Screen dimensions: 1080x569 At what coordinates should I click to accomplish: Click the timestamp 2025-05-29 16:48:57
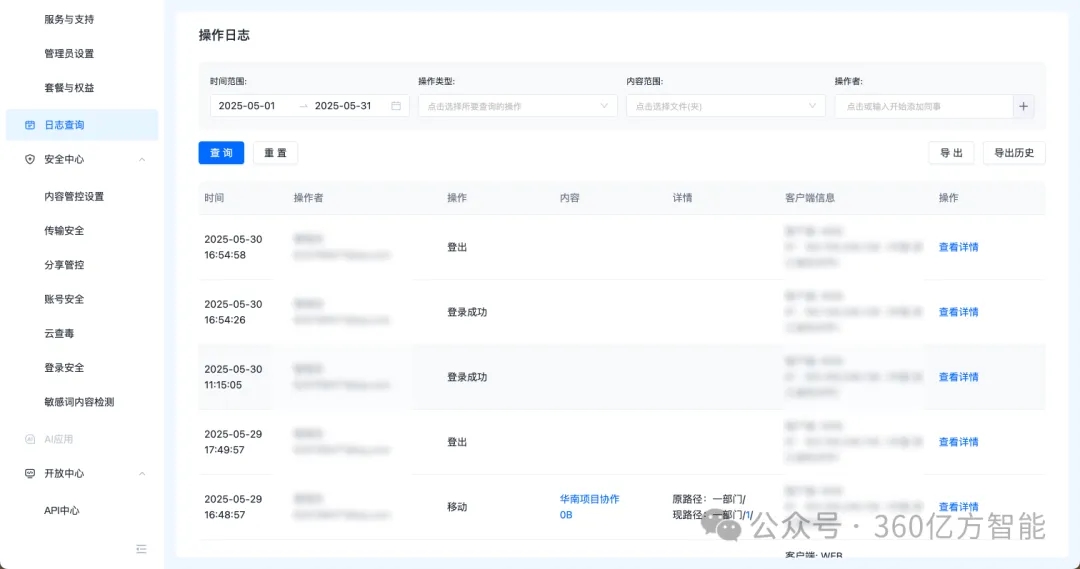233,507
